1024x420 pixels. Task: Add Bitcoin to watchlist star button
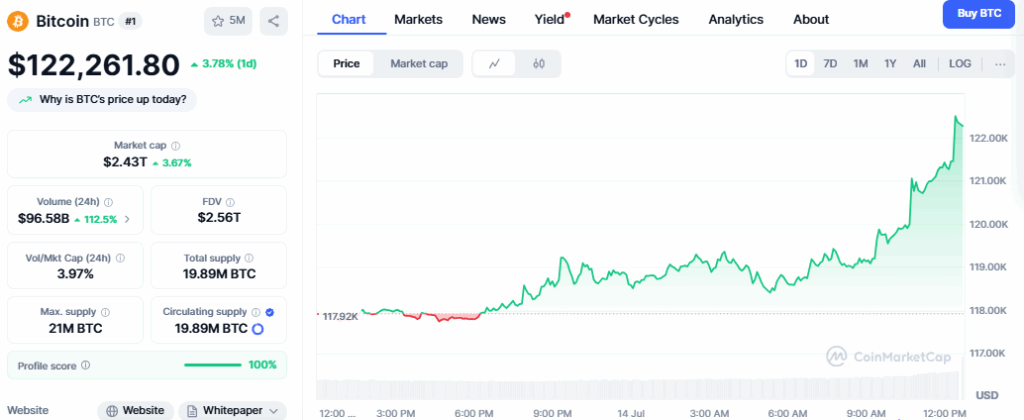[x=228, y=21]
